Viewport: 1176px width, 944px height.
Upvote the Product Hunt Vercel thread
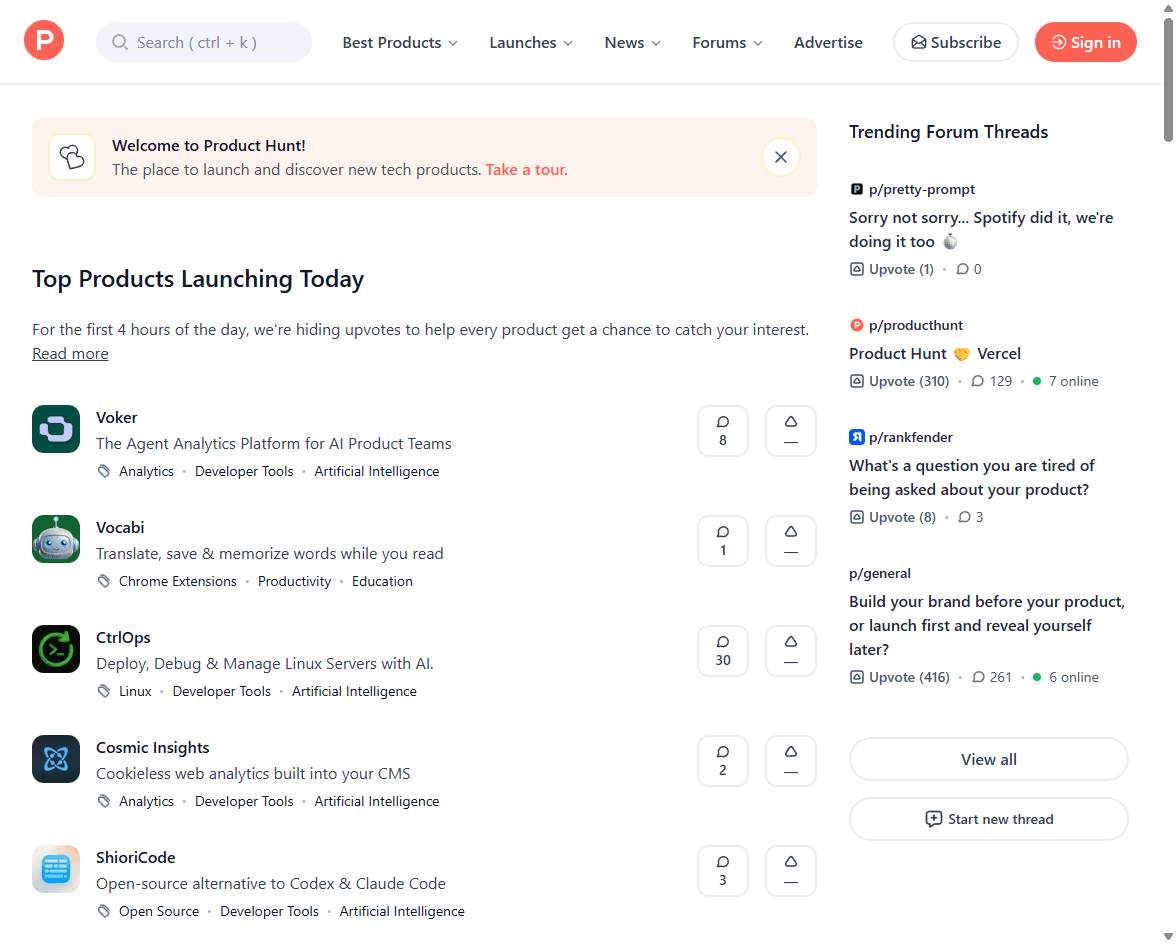tap(899, 381)
